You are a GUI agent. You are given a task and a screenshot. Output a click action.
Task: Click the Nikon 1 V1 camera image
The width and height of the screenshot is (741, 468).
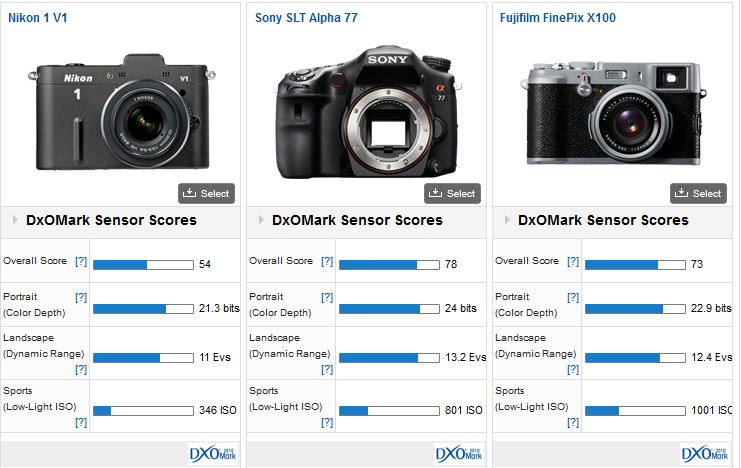(122, 113)
